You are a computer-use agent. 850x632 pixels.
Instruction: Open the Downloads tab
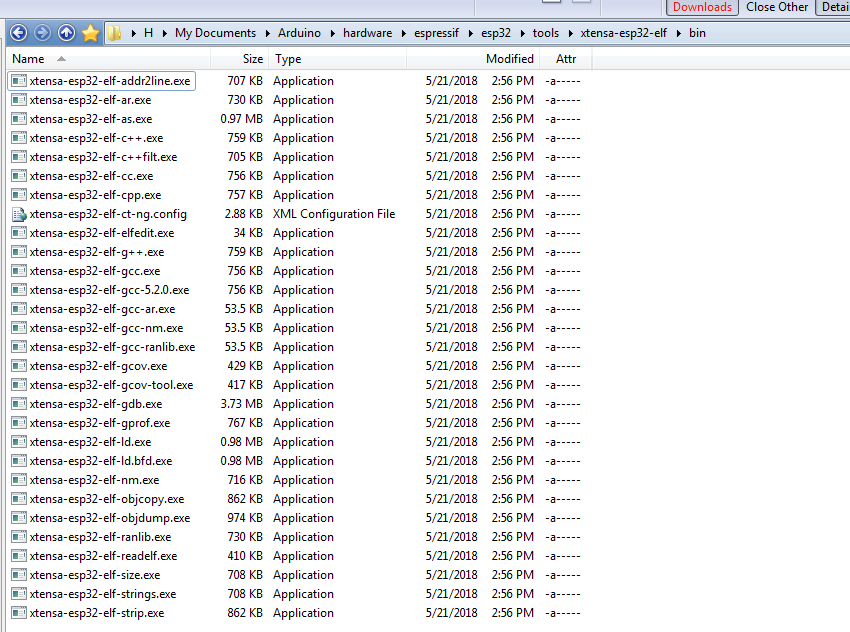coord(702,7)
